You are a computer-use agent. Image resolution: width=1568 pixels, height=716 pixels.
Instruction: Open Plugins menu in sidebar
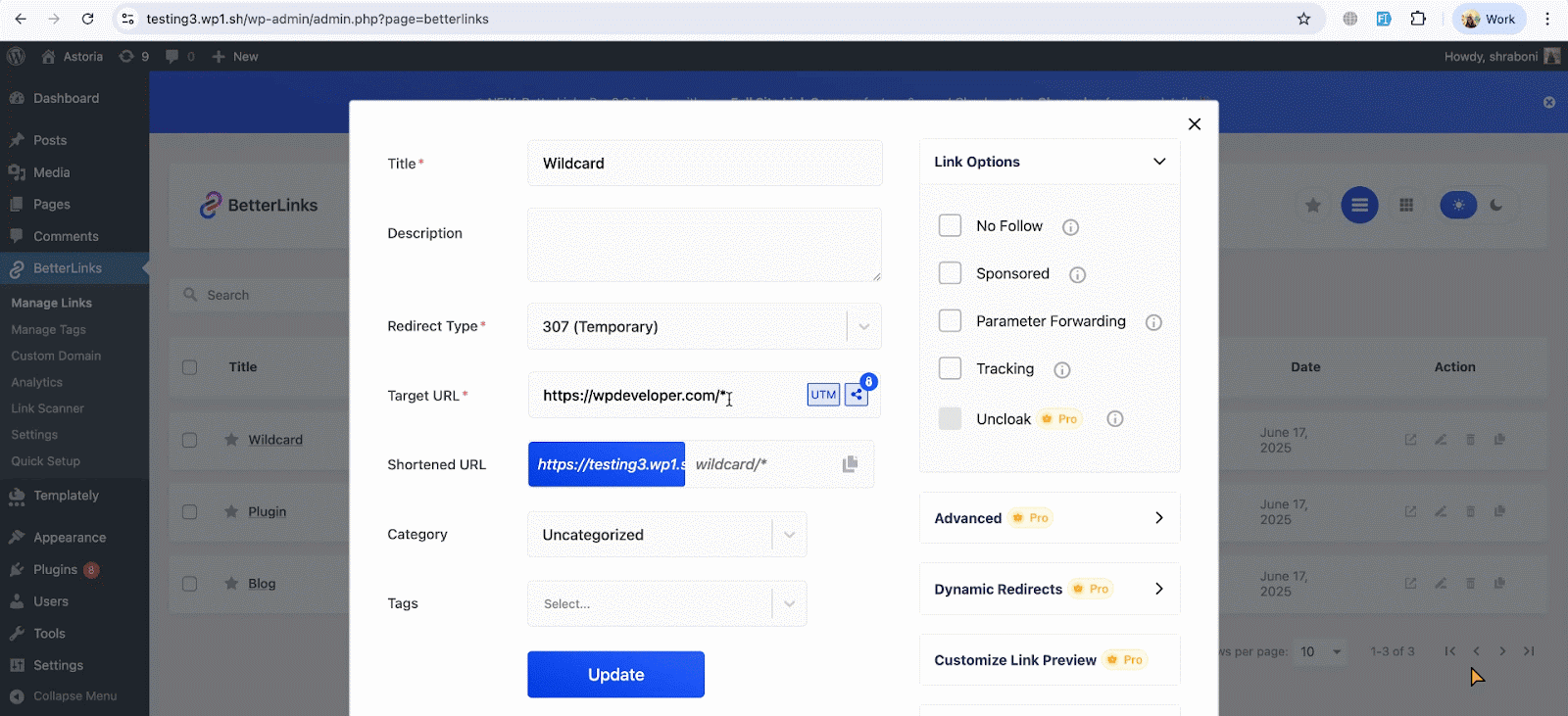point(55,569)
